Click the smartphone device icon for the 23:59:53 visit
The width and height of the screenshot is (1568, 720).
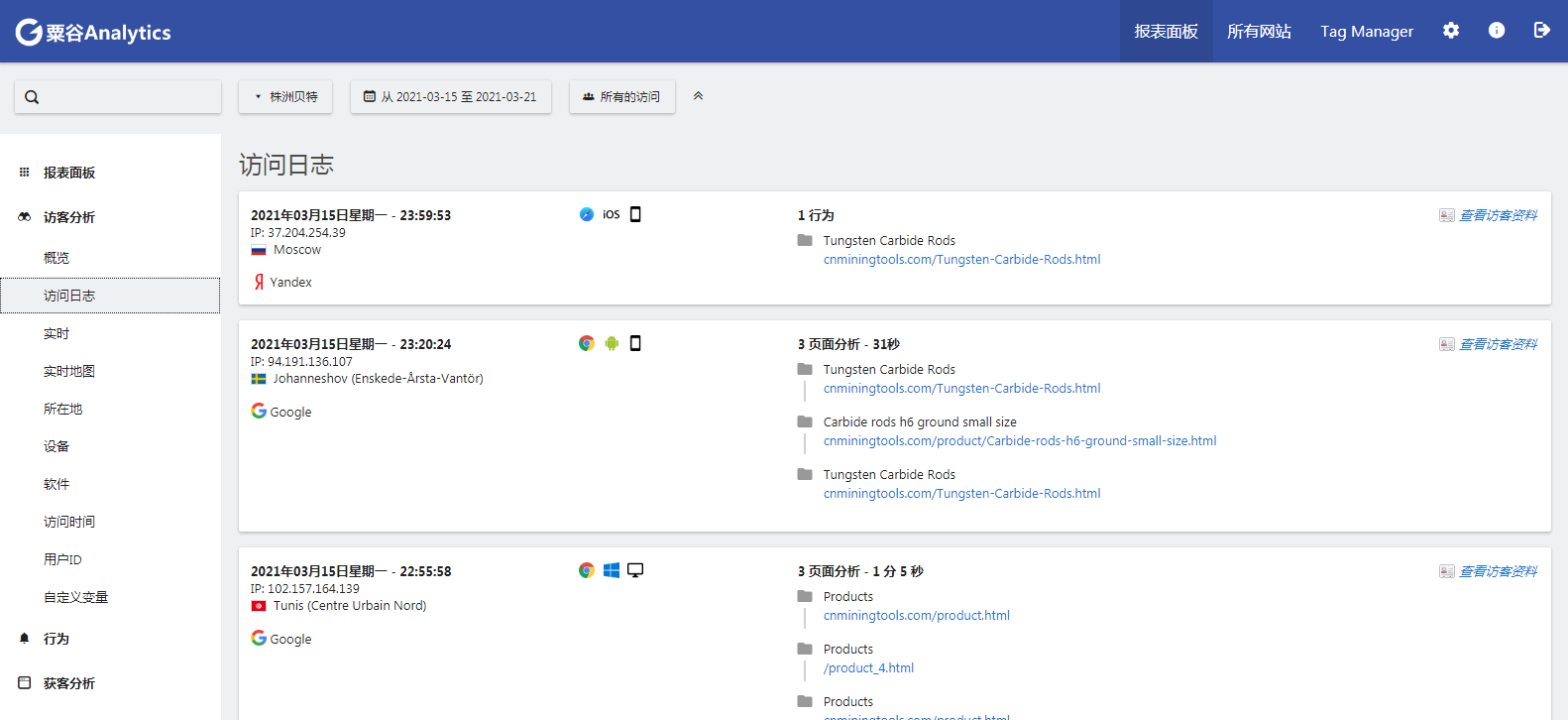click(635, 214)
